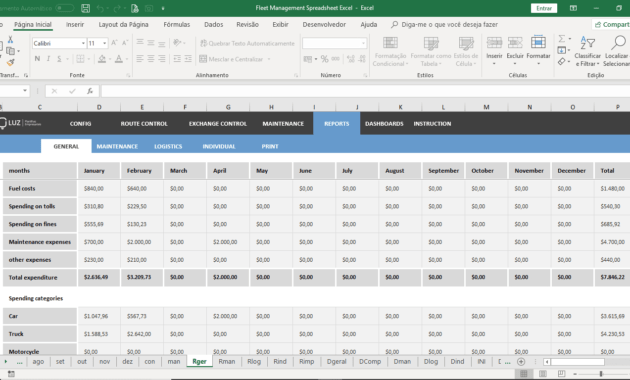Screen dimensions: 630x380
Task: Toggle italic formatting (I)
Action: 48,59
